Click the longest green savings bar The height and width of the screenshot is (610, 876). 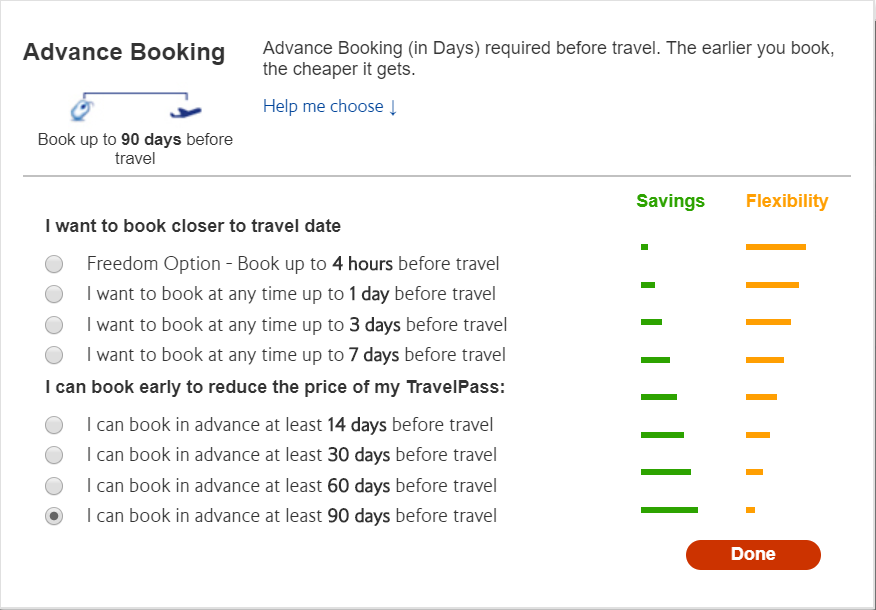pos(669,510)
